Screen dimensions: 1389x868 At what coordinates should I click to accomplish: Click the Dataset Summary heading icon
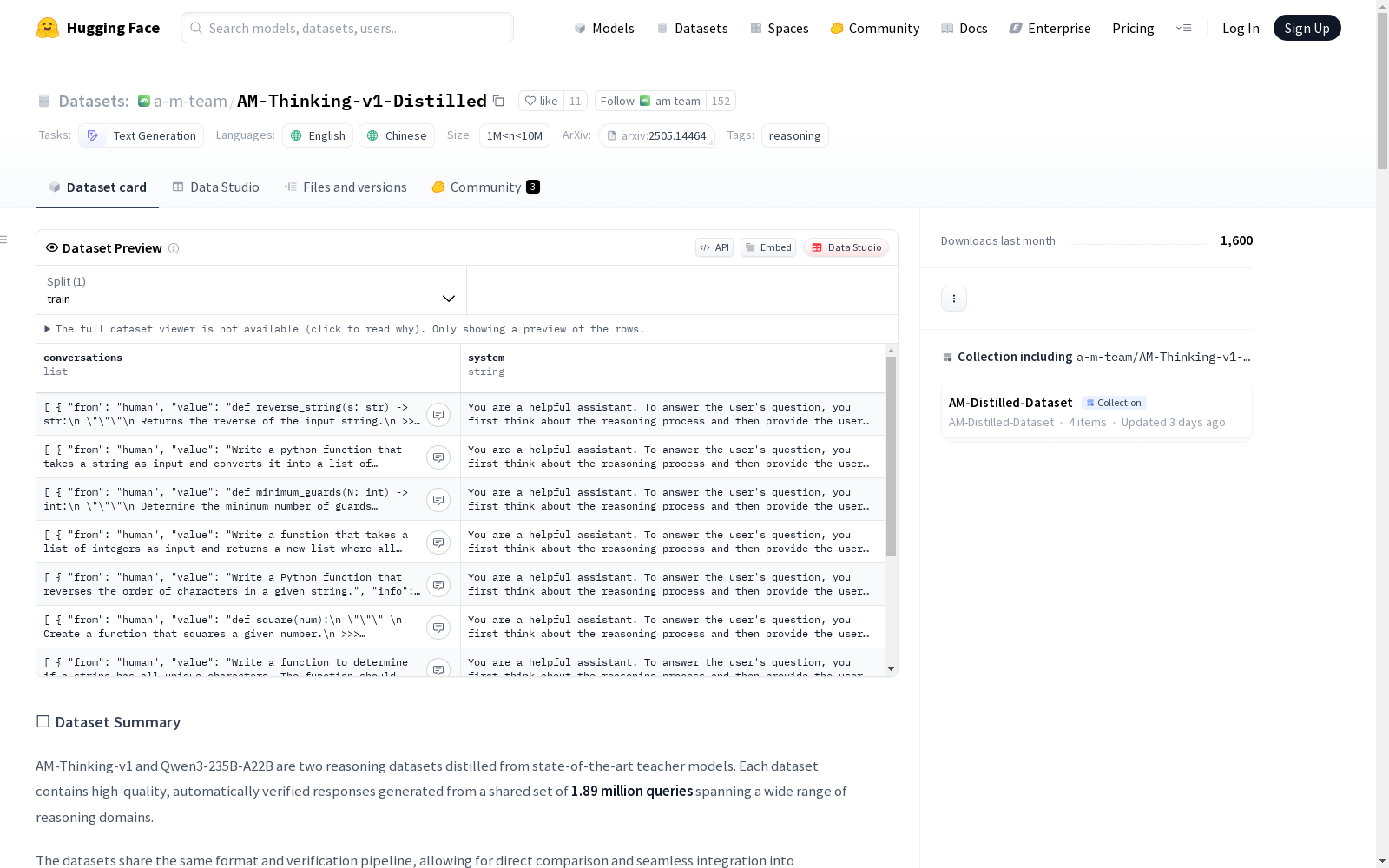click(43, 721)
